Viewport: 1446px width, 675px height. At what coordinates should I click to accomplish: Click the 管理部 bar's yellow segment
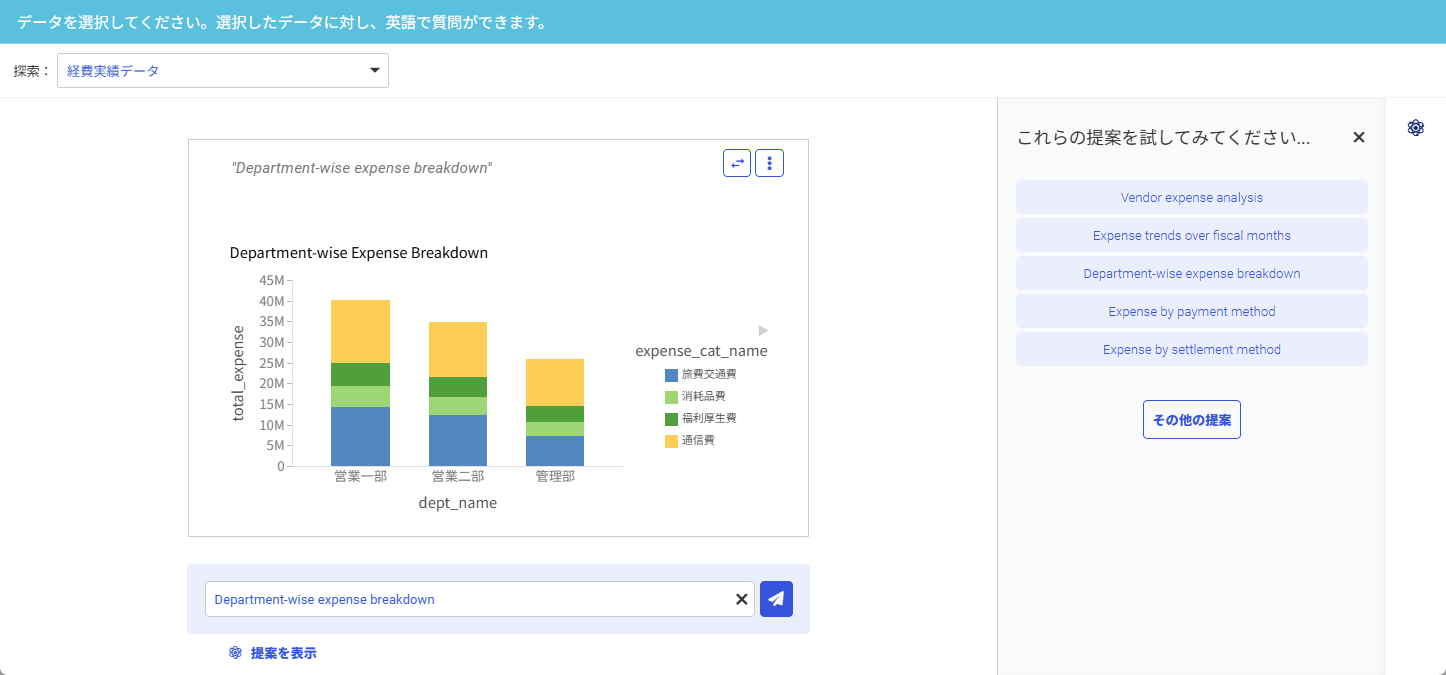tap(555, 382)
